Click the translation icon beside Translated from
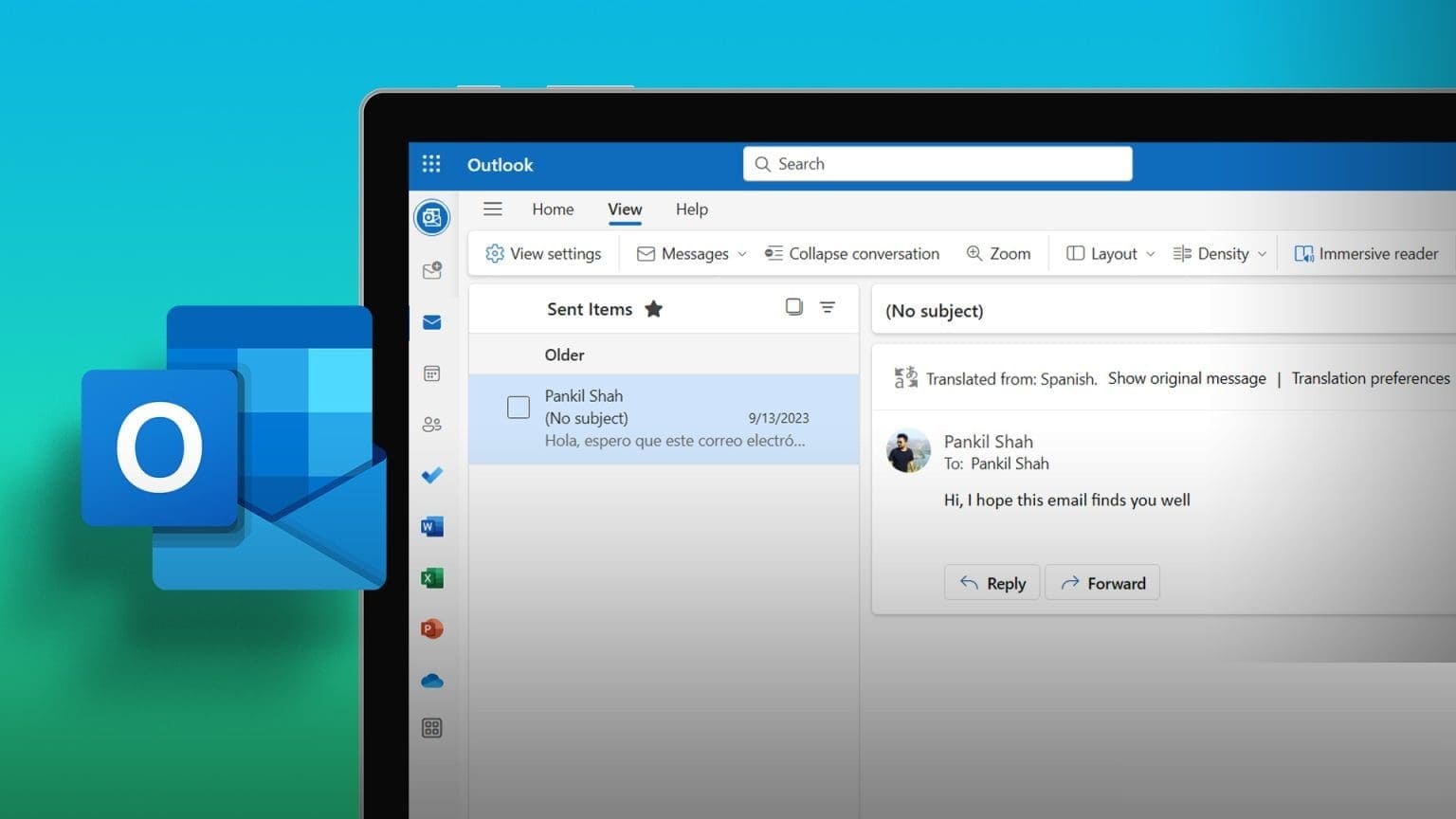 click(905, 378)
